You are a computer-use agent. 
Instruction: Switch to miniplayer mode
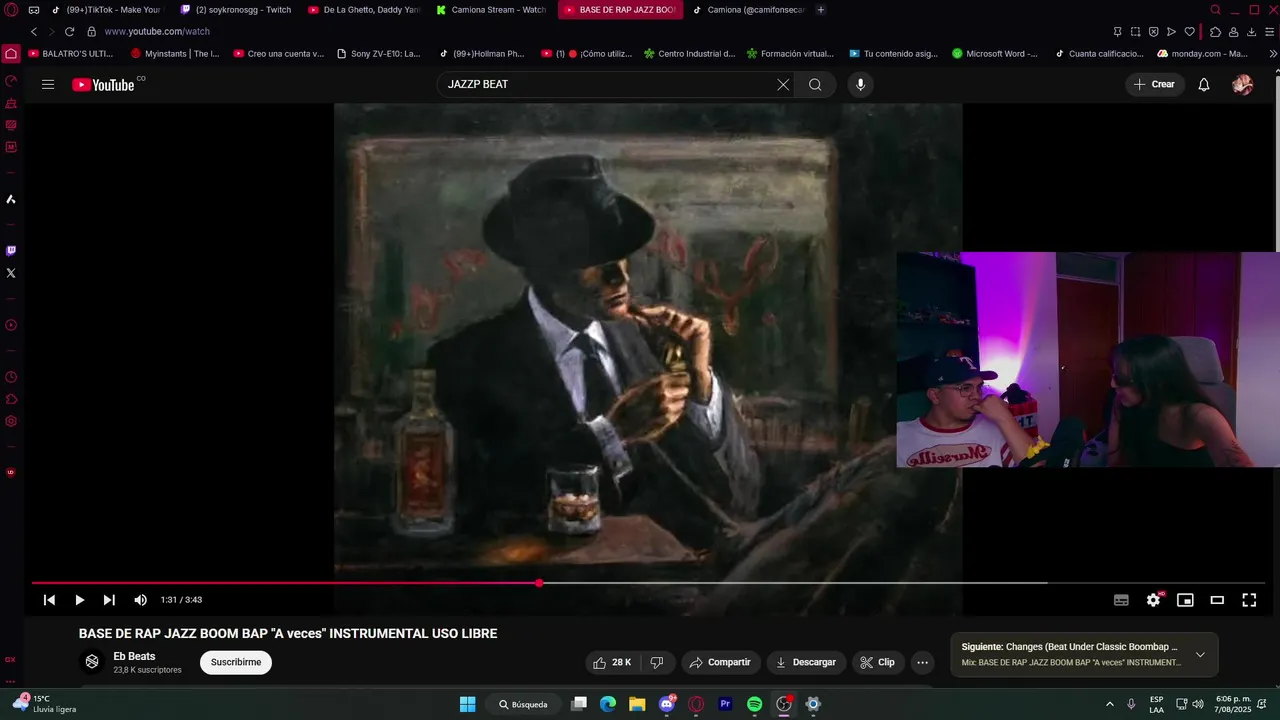click(1185, 600)
